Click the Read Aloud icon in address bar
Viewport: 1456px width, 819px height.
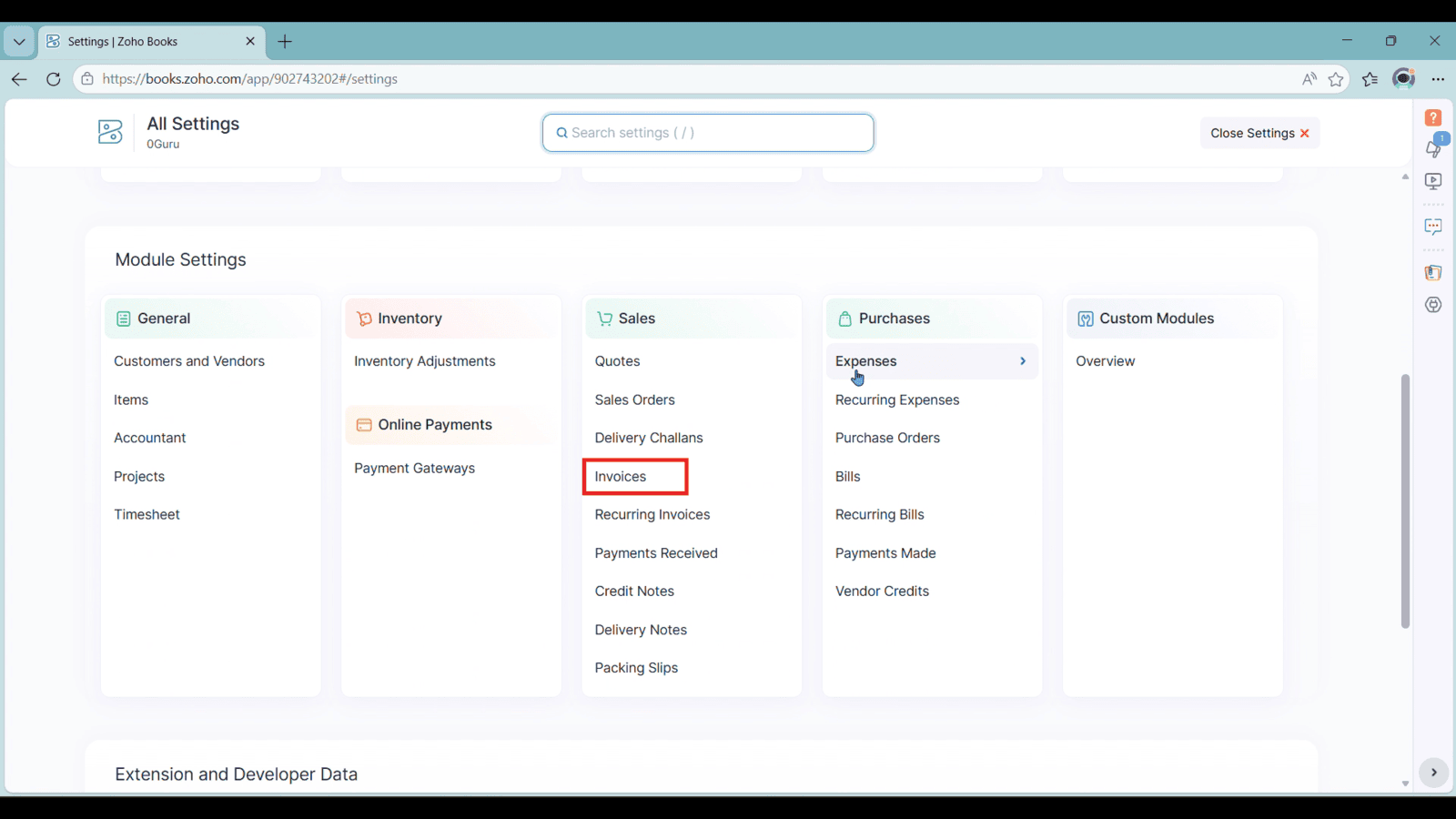pos(1309,79)
